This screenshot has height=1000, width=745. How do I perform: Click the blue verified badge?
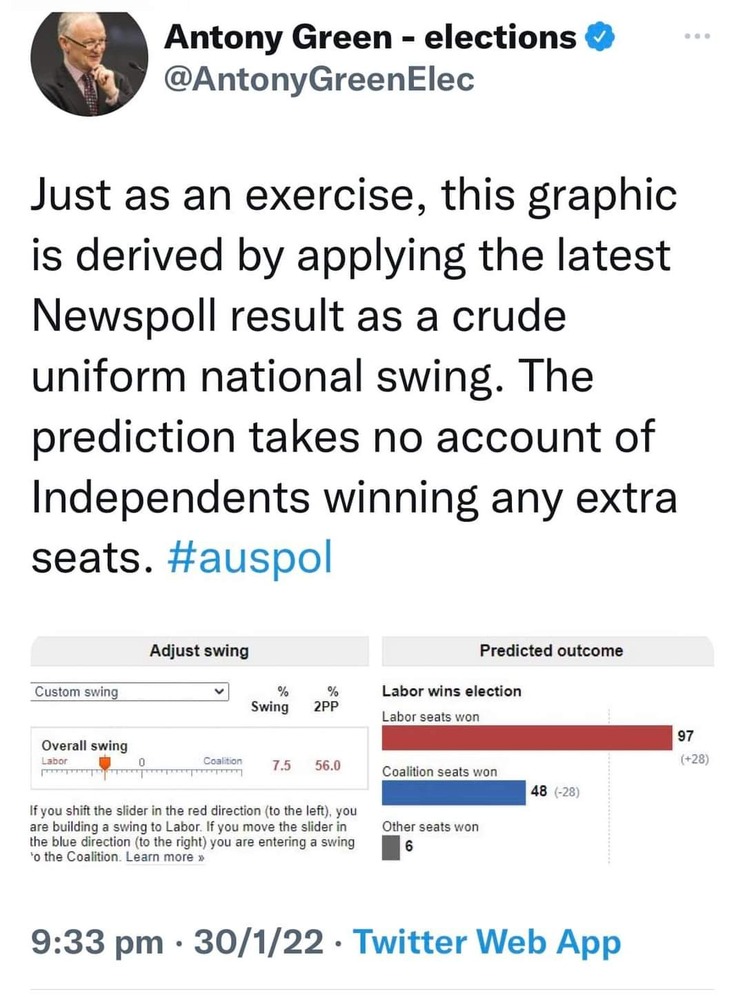[598, 38]
